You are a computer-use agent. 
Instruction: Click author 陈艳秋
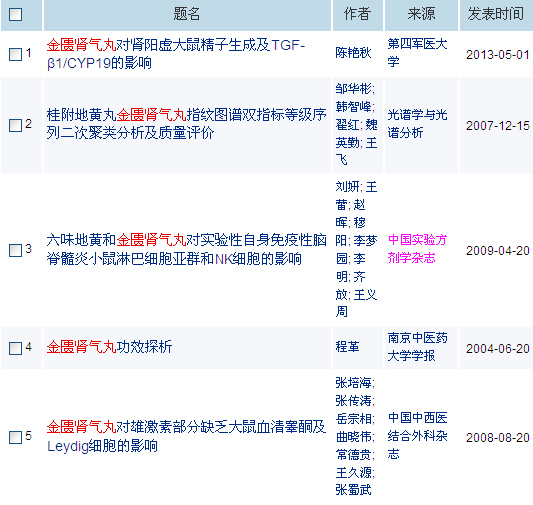353,53
